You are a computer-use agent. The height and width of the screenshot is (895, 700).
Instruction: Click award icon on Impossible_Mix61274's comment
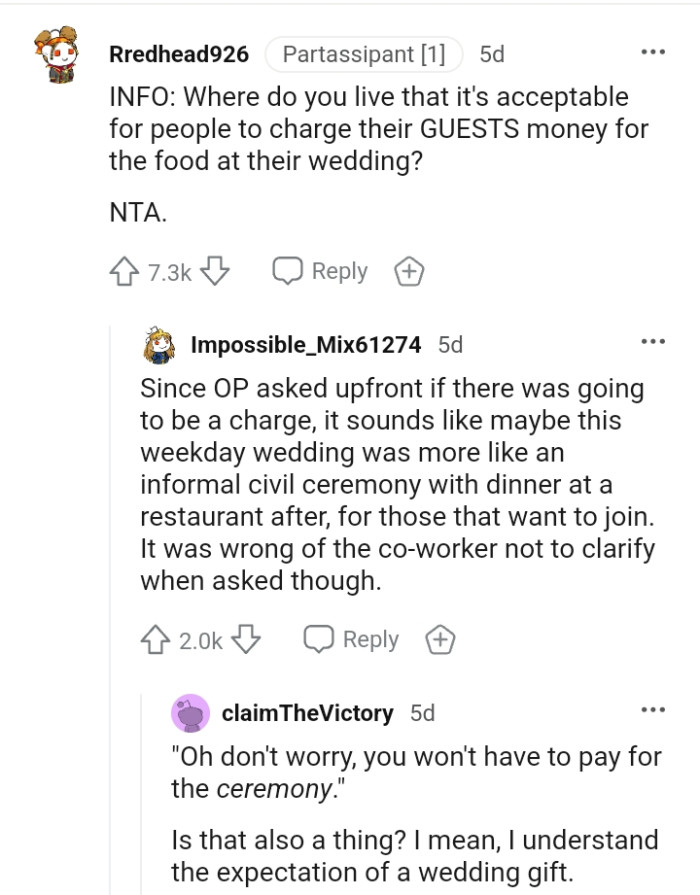[x=440, y=639]
